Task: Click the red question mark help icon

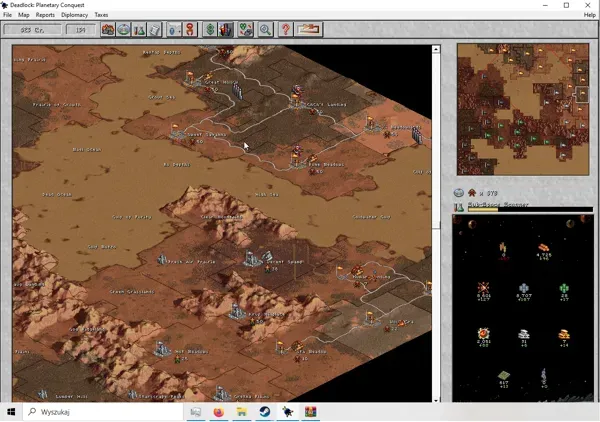Action: 285,29
